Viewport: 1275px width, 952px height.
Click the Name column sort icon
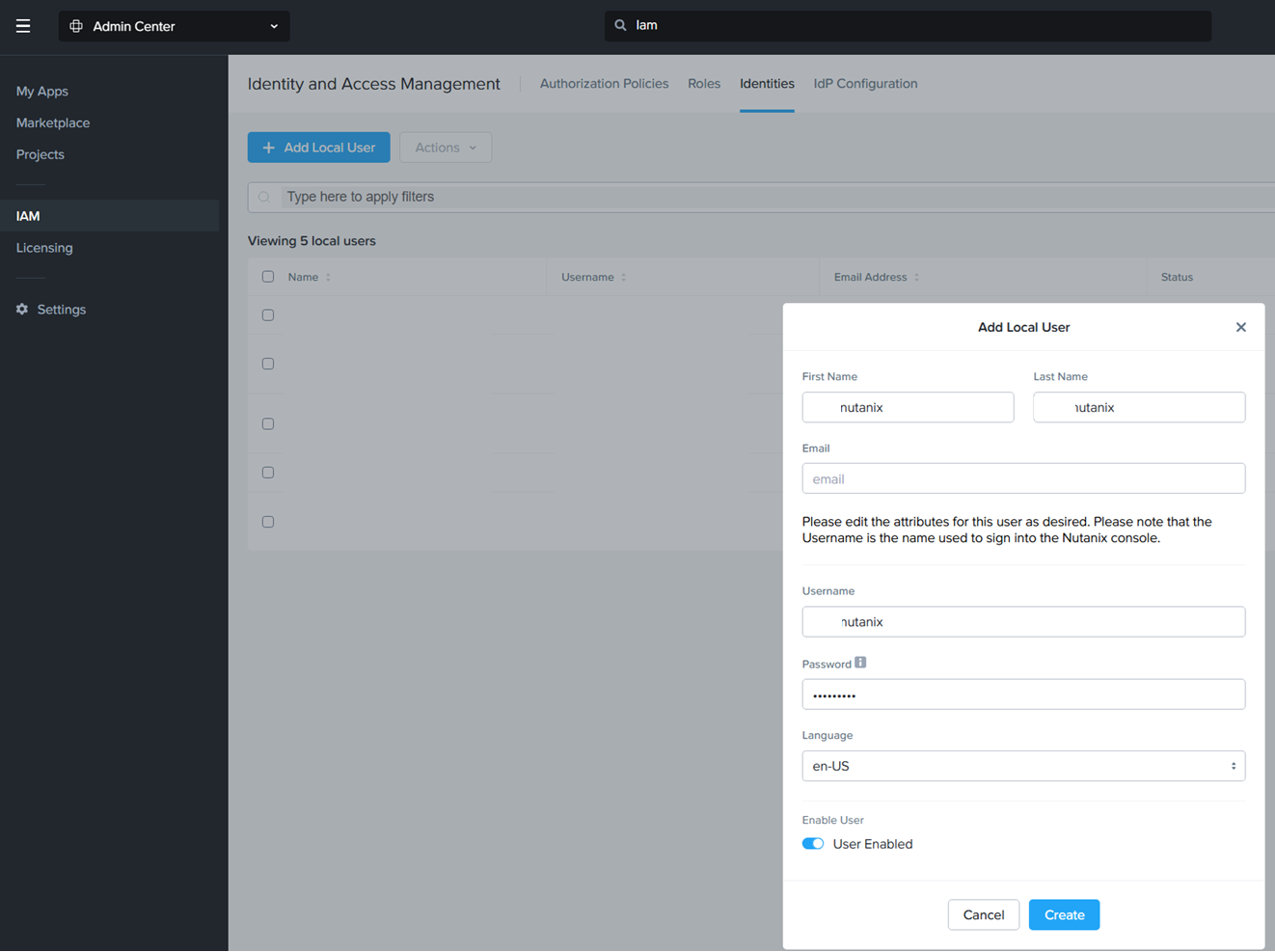coord(329,278)
